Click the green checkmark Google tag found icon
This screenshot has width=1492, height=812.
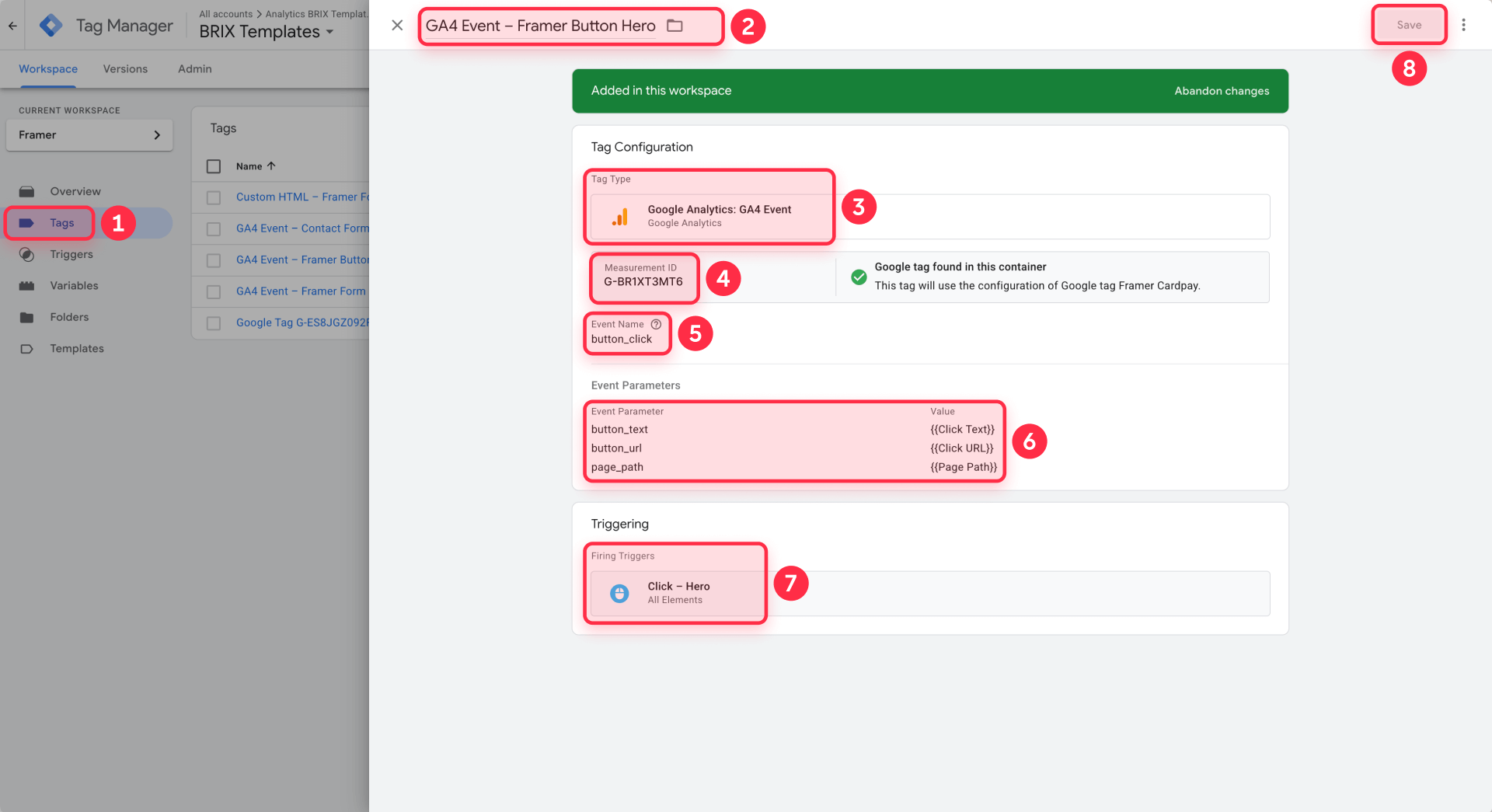(859, 277)
